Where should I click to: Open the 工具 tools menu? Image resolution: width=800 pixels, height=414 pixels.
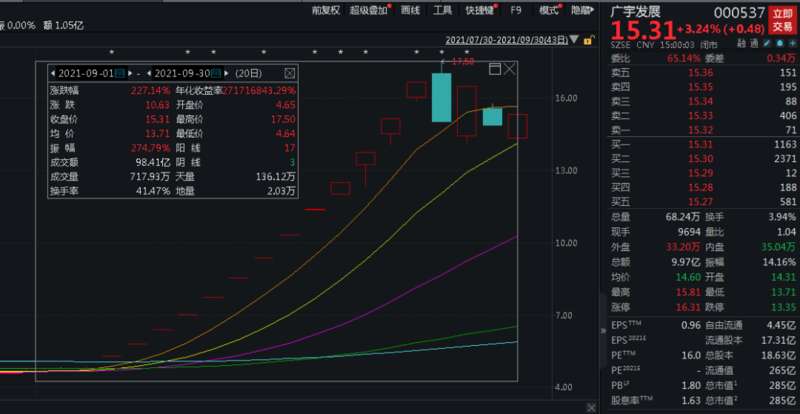(442, 10)
